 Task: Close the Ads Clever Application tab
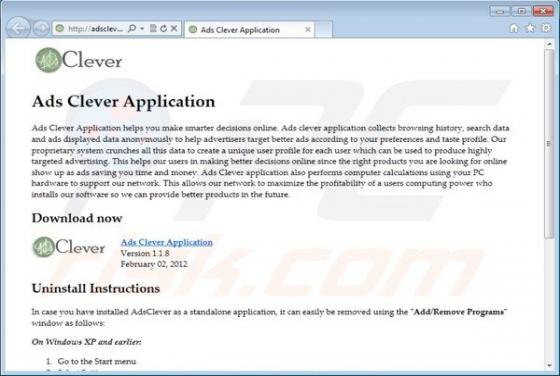(308, 30)
